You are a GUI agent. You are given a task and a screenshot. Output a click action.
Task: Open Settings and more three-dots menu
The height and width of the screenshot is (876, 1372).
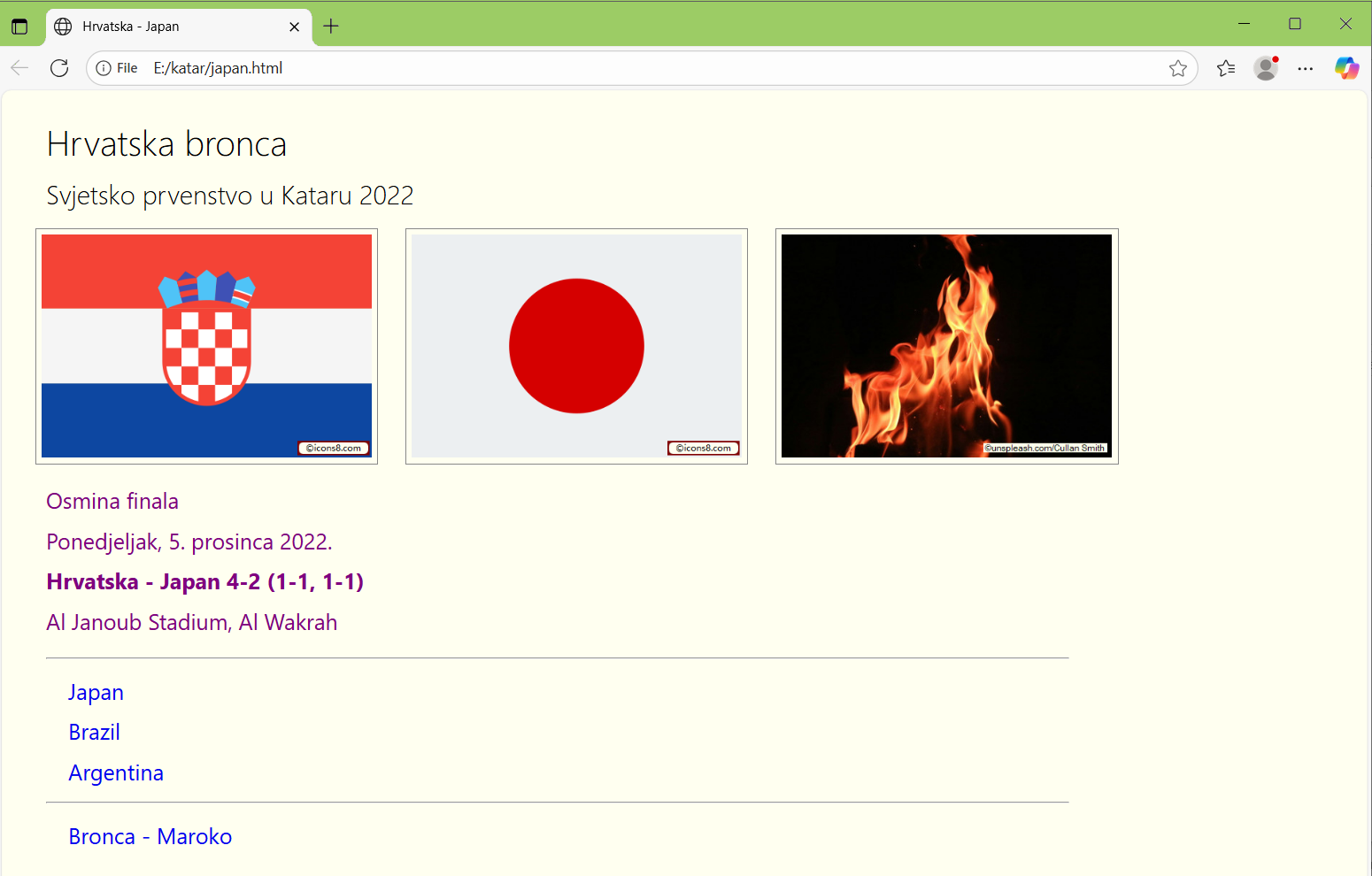tap(1306, 68)
